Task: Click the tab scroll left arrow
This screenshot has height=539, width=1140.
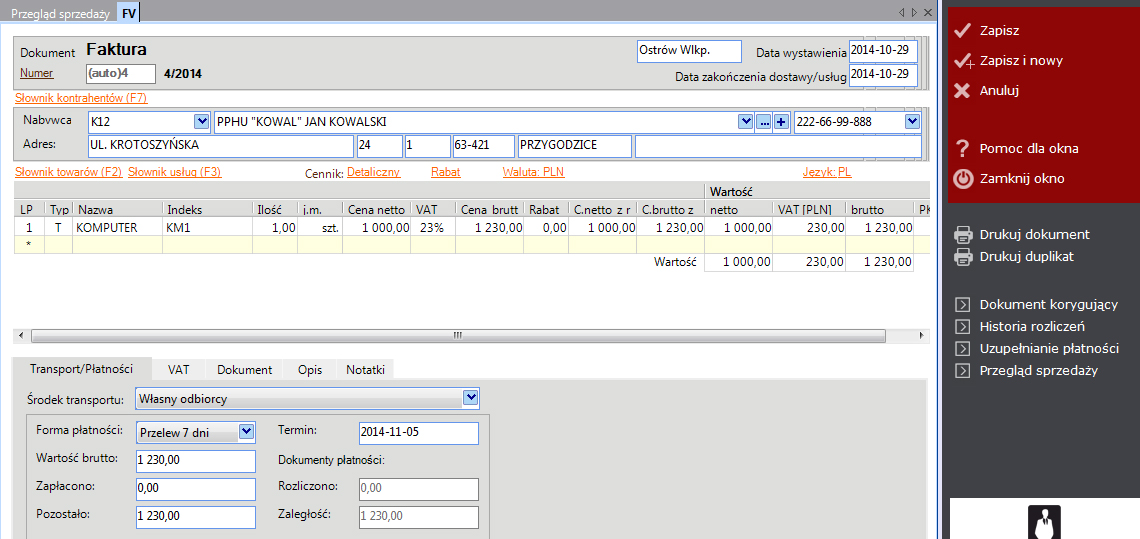Action: 902,12
